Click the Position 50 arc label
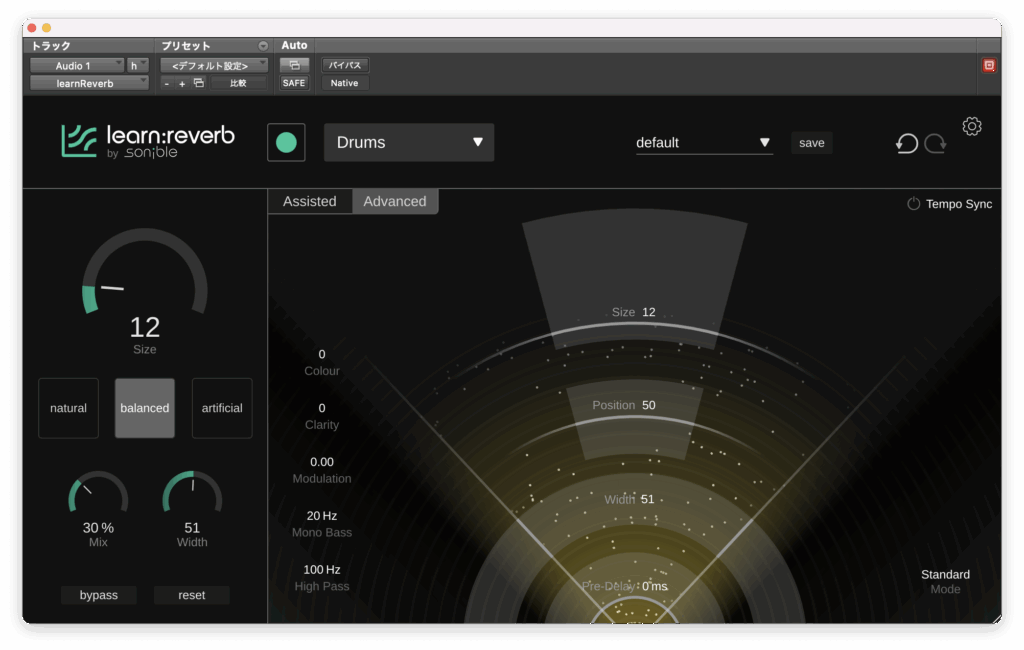This screenshot has width=1024, height=650. click(x=624, y=405)
